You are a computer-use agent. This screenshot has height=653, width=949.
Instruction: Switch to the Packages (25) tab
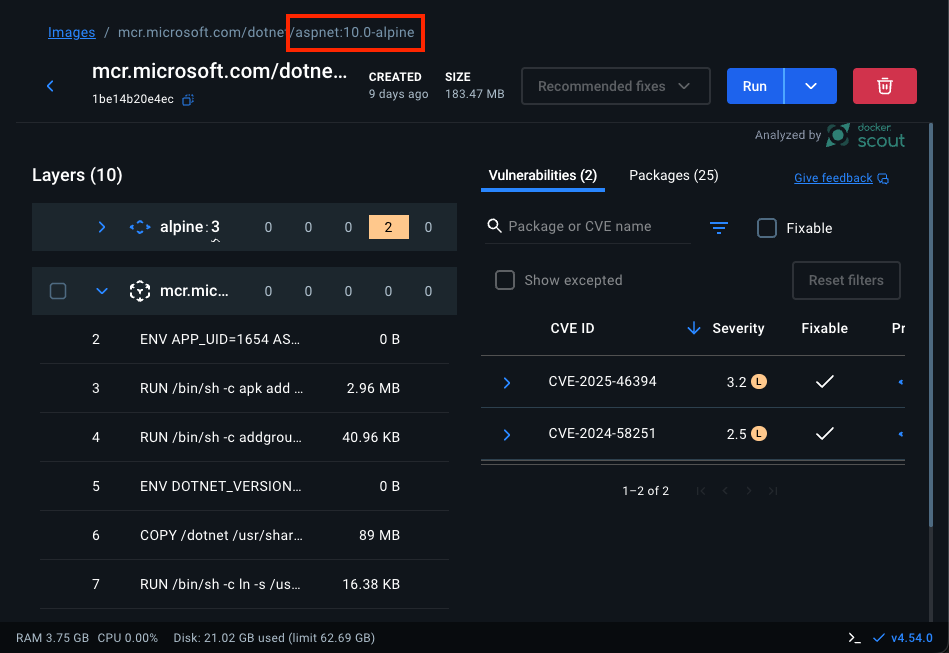point(673,175)
